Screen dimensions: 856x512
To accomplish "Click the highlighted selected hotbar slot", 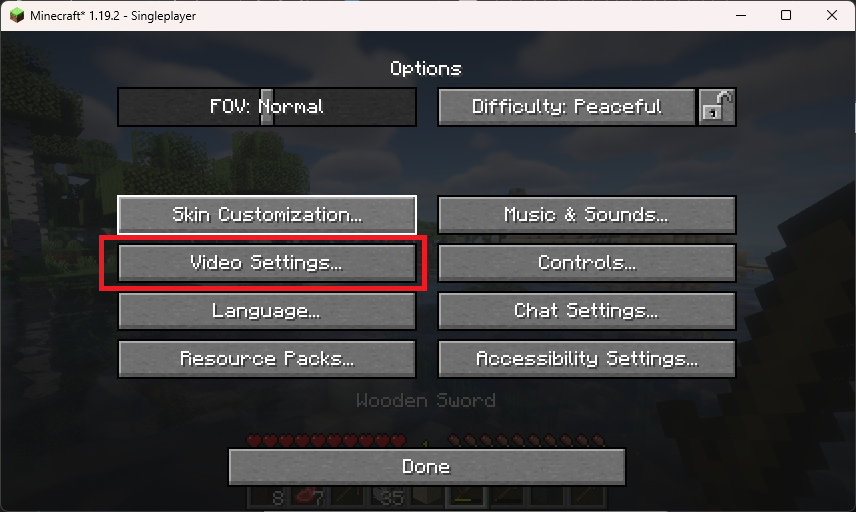I will (x=467, y=497).
